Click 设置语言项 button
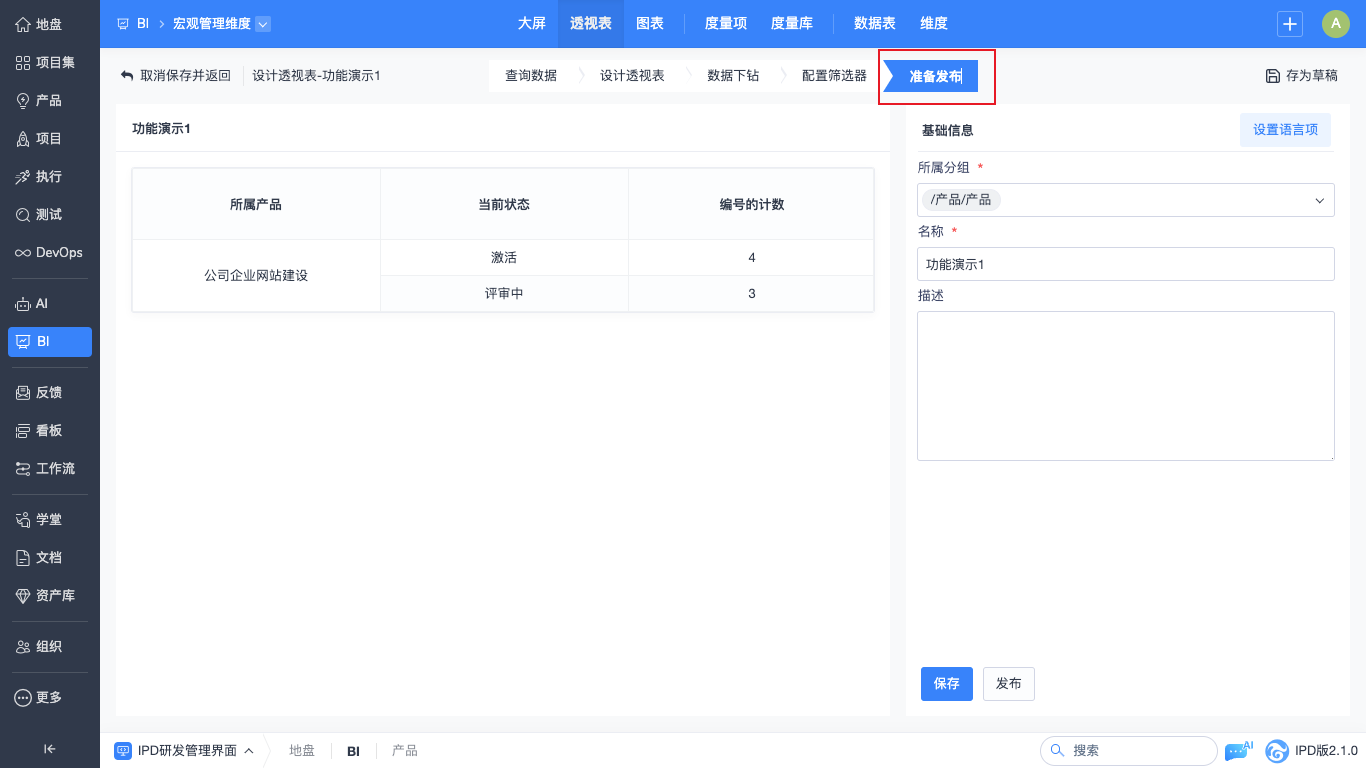1366x768 pixels. click(1285, 130)
